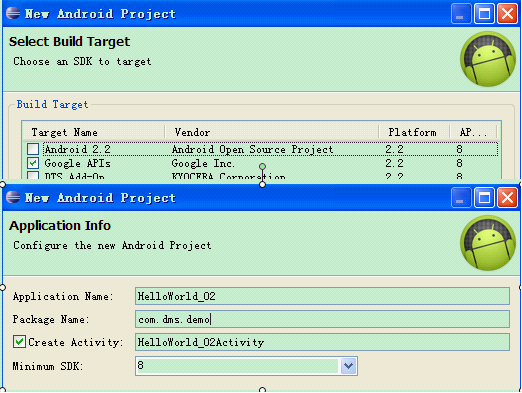Viewport: 522px width, 393px height.
Task: Sort by the Target Name column header
Action: tap(94, 132)
